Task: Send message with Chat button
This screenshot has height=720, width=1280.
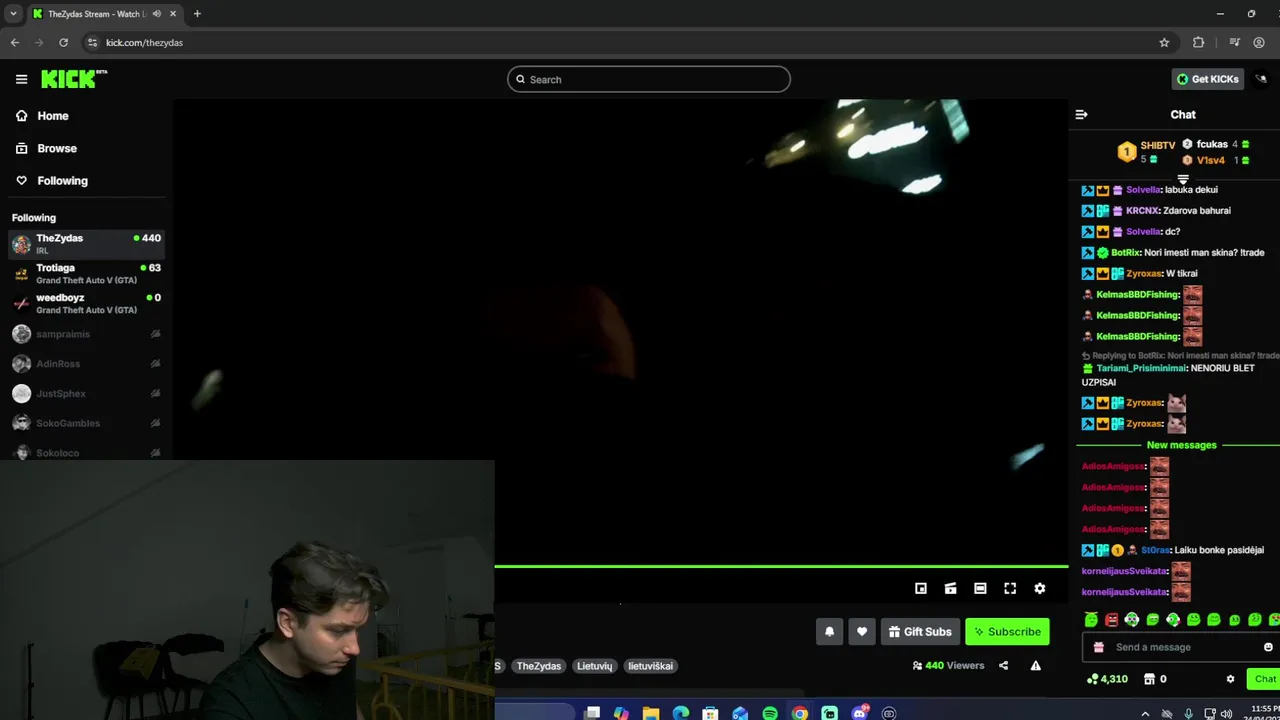Action: pyautogui.click(x=1265, y=679)
